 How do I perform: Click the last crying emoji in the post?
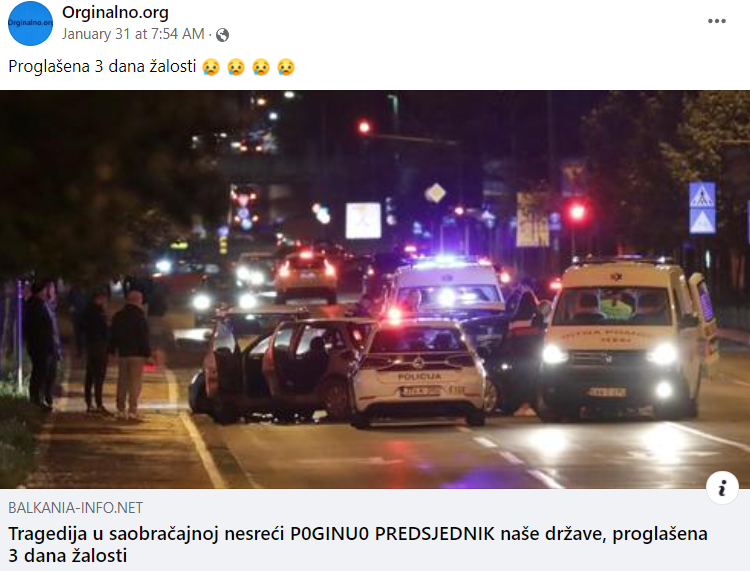pyautogui.click(x=286, y=67)
